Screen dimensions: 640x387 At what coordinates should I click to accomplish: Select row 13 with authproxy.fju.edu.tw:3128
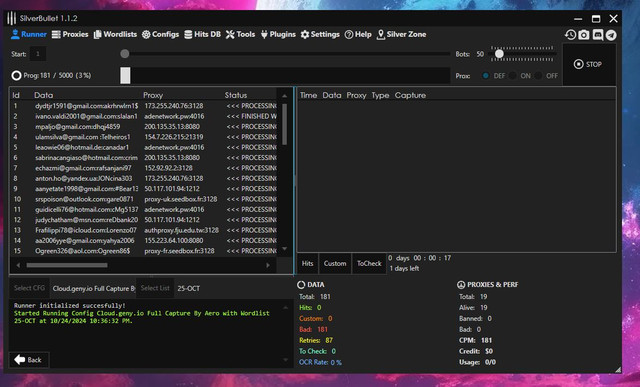[x=144, y=230]
